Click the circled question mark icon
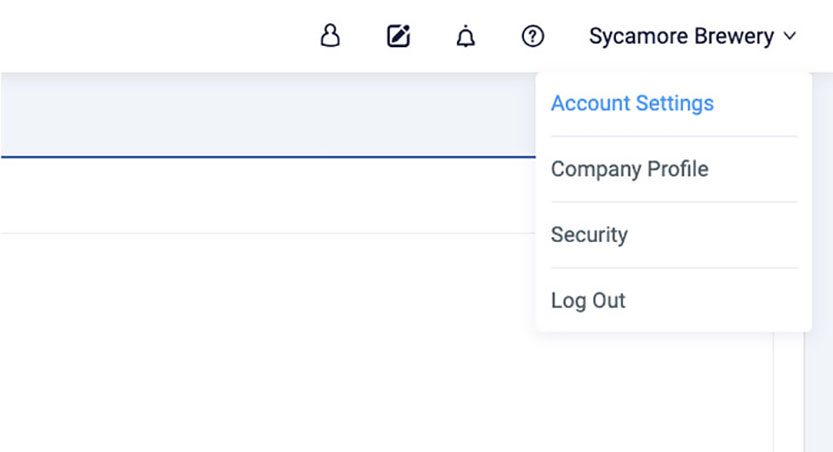The width and height of the screenshot is (833, 452). (x=533, y=37)
